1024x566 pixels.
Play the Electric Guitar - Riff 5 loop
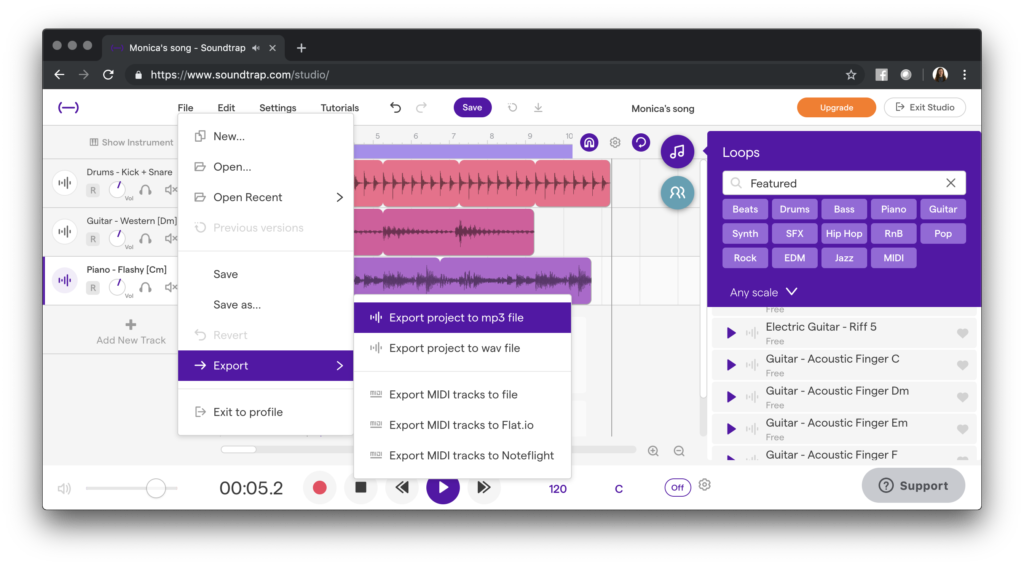731,333
